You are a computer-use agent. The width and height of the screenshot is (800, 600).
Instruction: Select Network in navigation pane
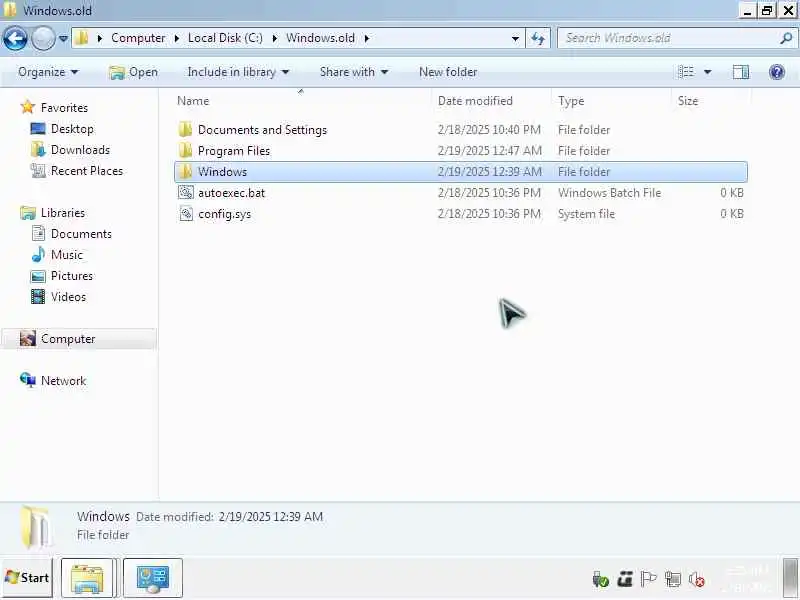(63, 381)
